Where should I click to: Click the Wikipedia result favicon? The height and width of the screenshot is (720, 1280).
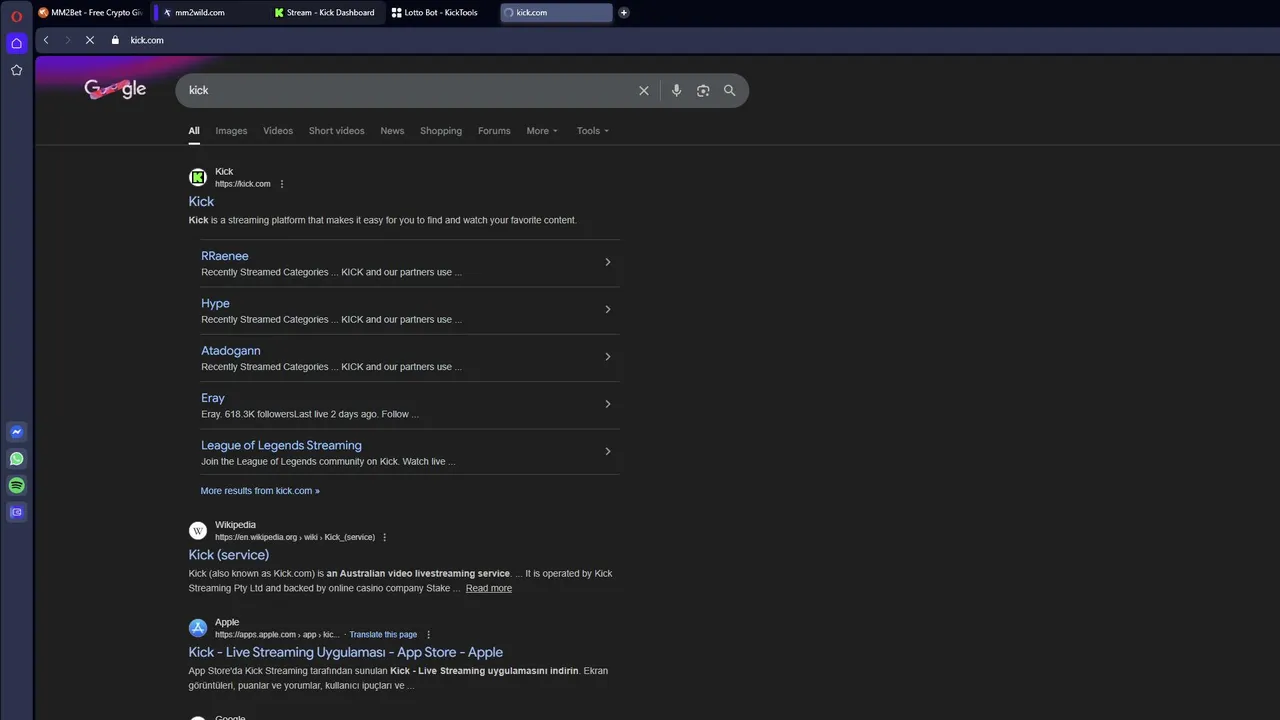click(x=198, y=530)
